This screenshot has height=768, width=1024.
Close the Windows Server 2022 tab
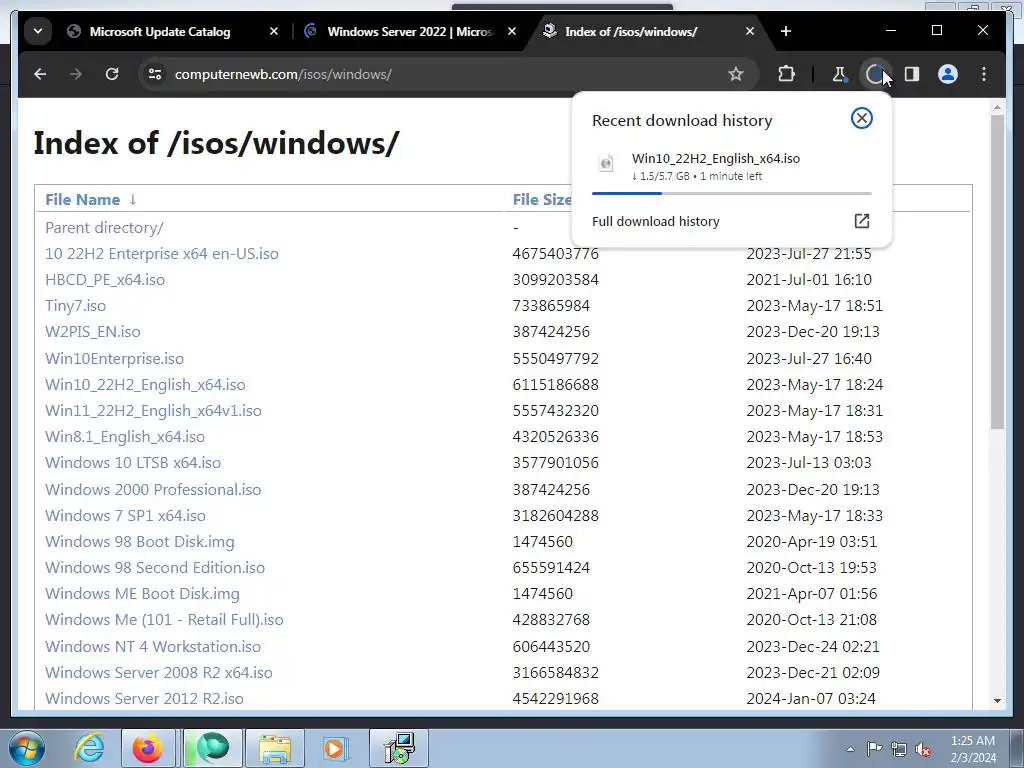tap(512, 31)
